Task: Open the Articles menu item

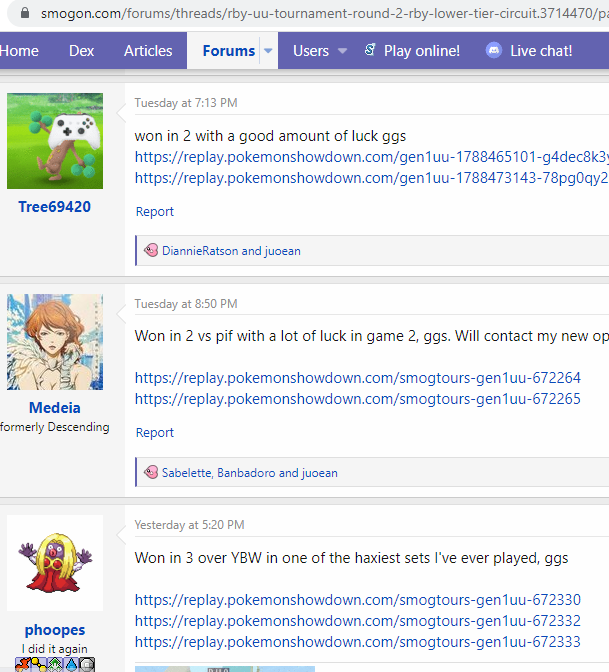Action: [x=148, y=51]
